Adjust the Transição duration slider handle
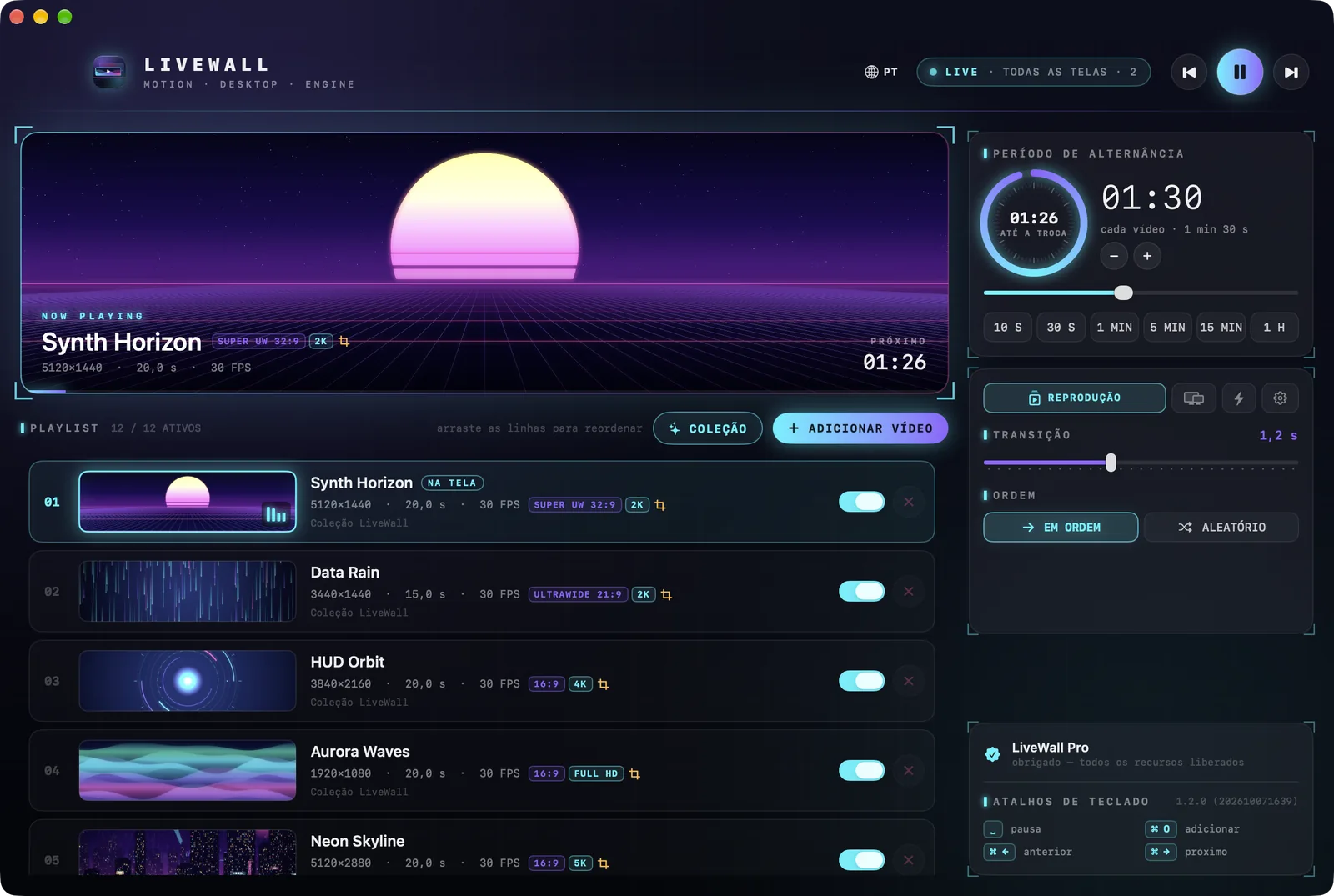 [1111, 463]
